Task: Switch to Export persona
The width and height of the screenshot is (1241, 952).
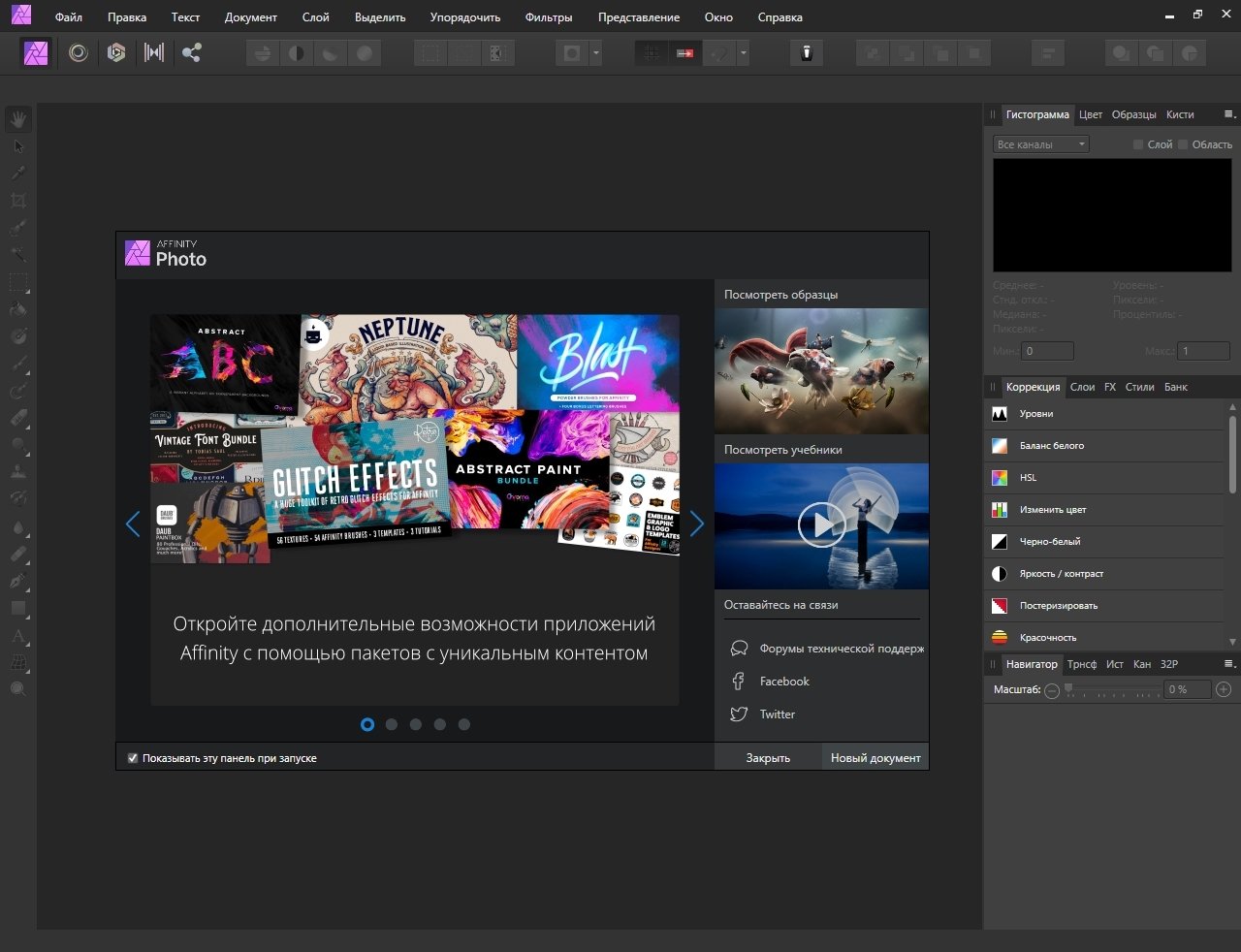Action: (192, 53)
